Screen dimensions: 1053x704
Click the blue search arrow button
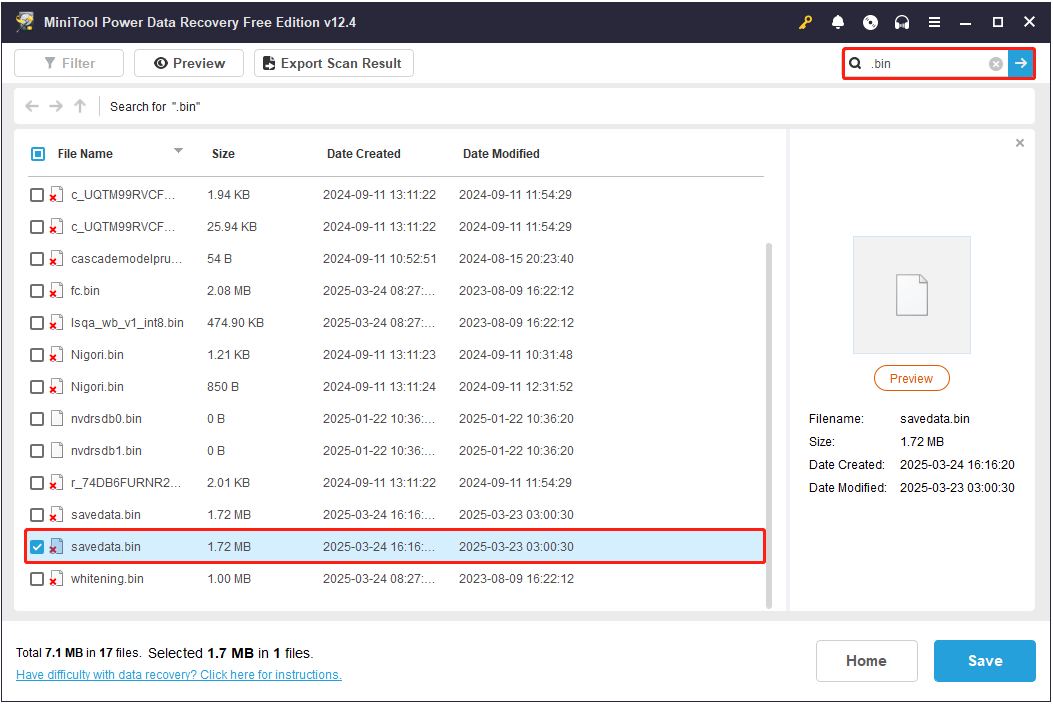(x=1021, y=64)
